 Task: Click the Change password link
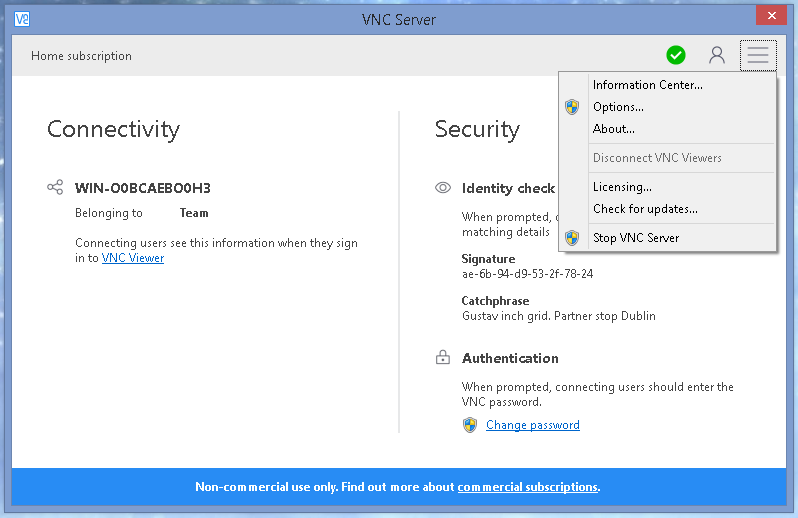(x=532, y=425)
